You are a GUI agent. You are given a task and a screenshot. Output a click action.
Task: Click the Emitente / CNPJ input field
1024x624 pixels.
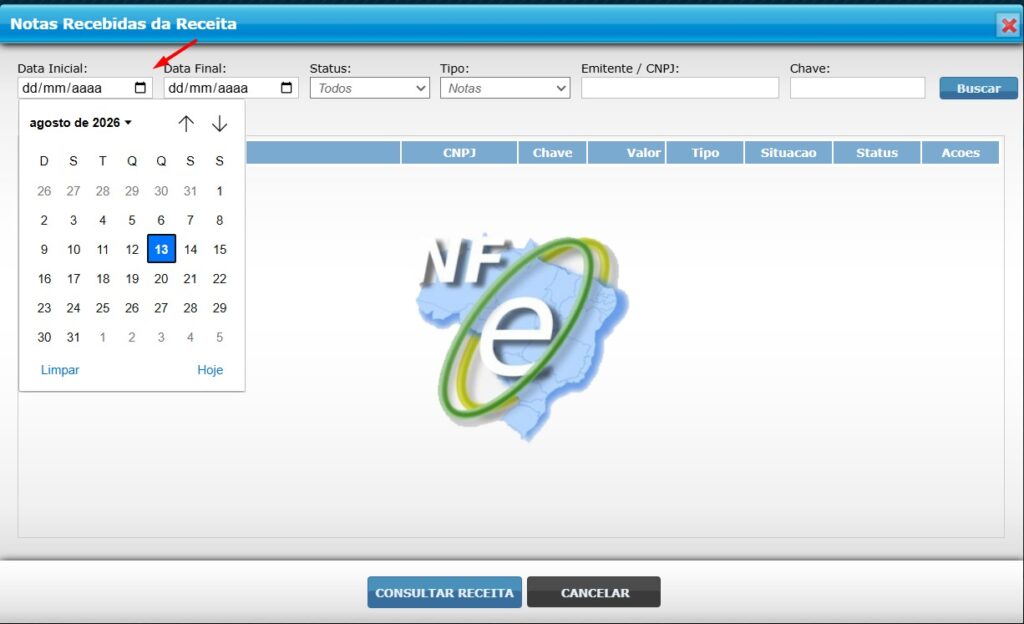pyautogui.click(x=680, y=88)
